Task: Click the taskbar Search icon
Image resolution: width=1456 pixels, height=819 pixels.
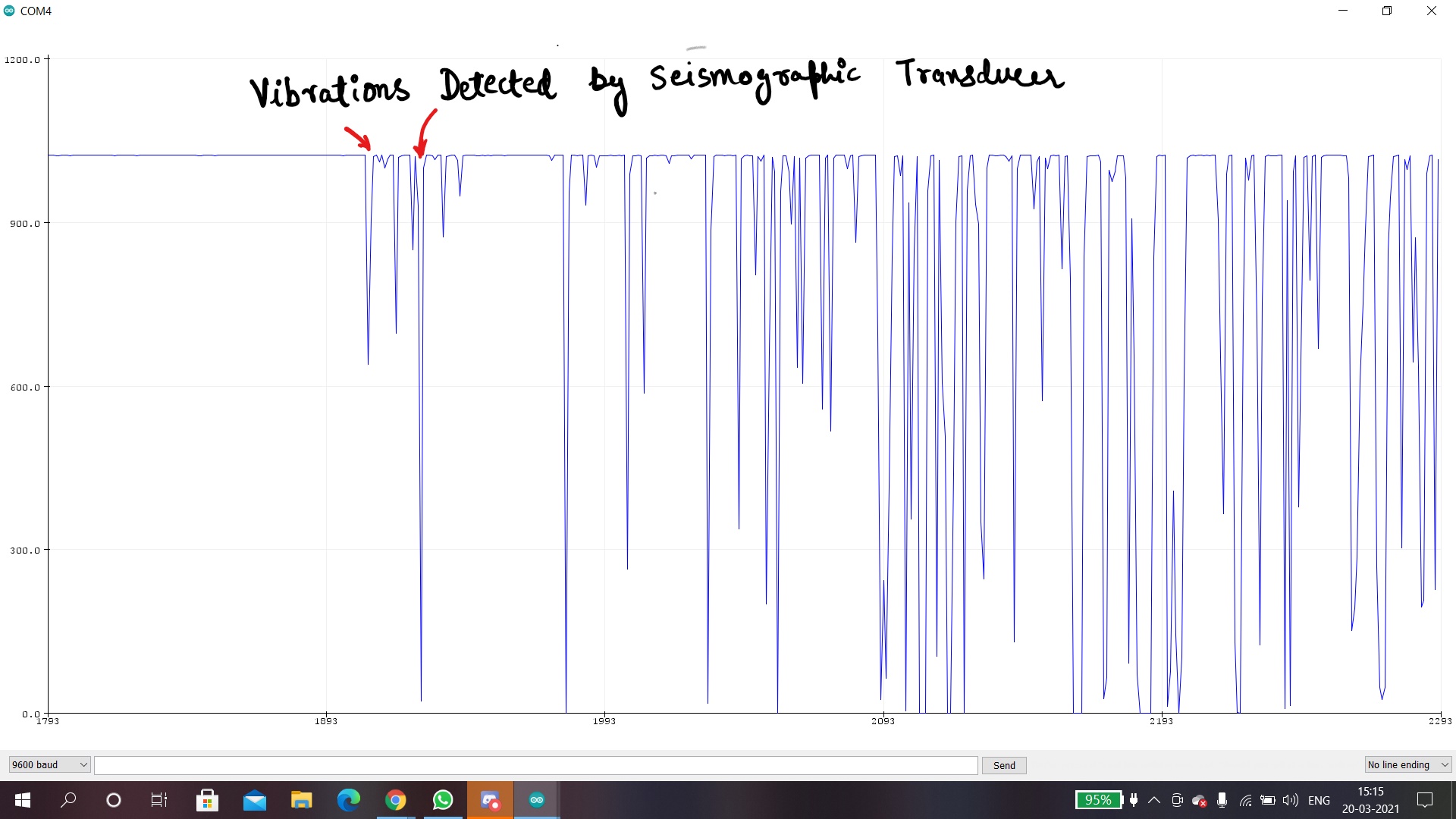Action: (69, 800)
